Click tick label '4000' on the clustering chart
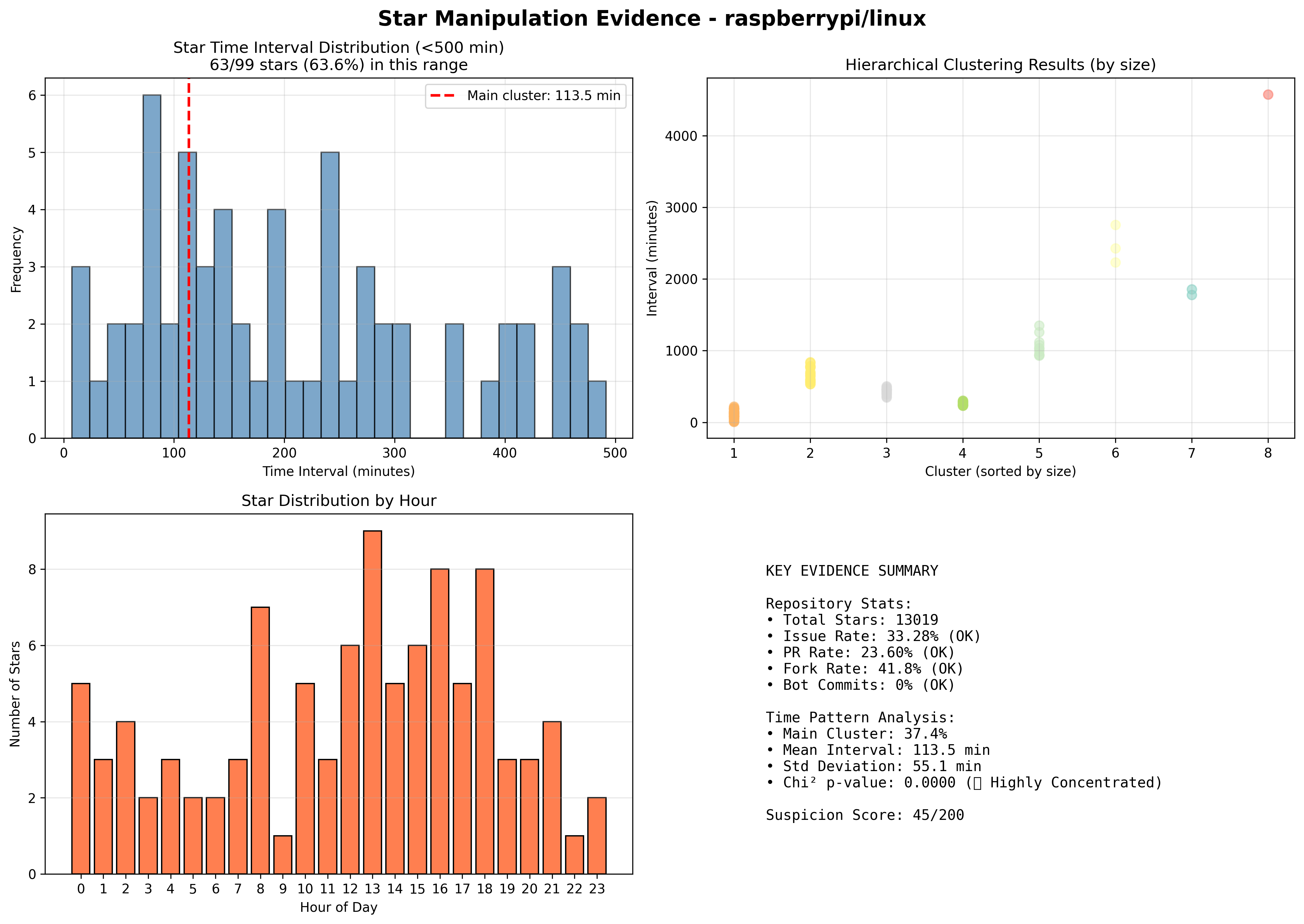 coord(682,137)
